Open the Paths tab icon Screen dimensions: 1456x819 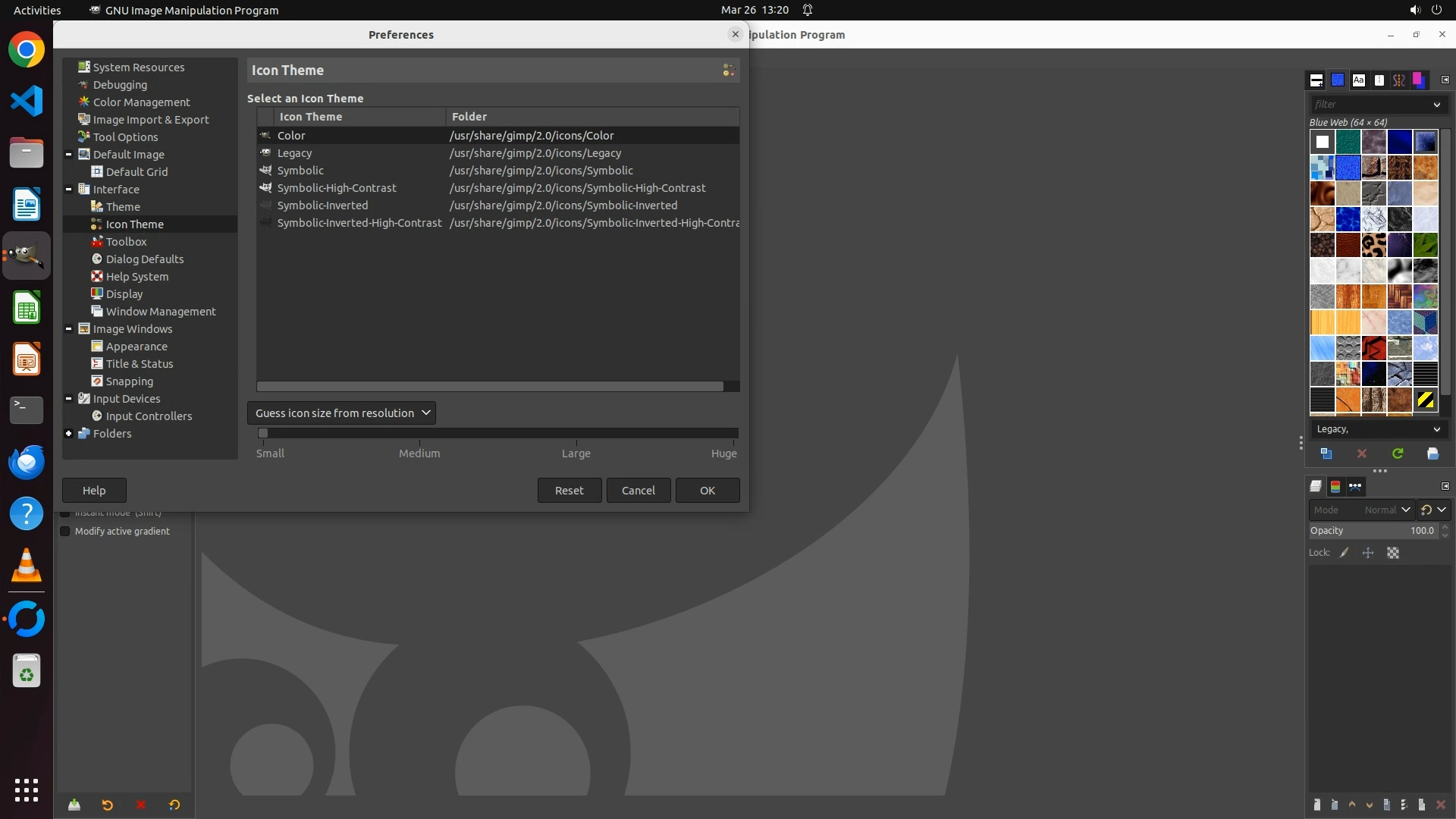coord(1355,487)
